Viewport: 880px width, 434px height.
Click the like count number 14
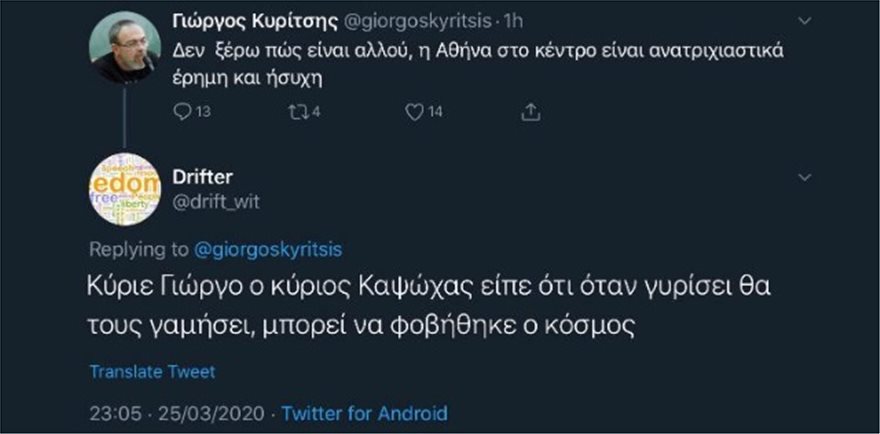coord(435,113)
